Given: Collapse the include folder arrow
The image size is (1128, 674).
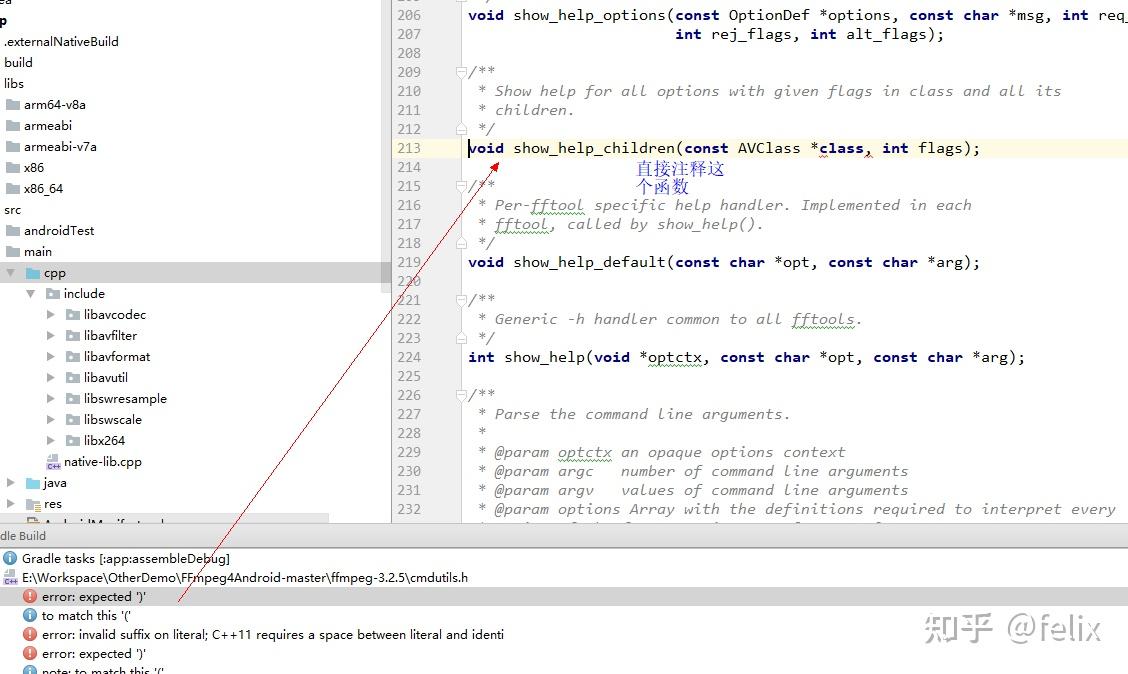Looking at the screenshot, I should 31,293.
